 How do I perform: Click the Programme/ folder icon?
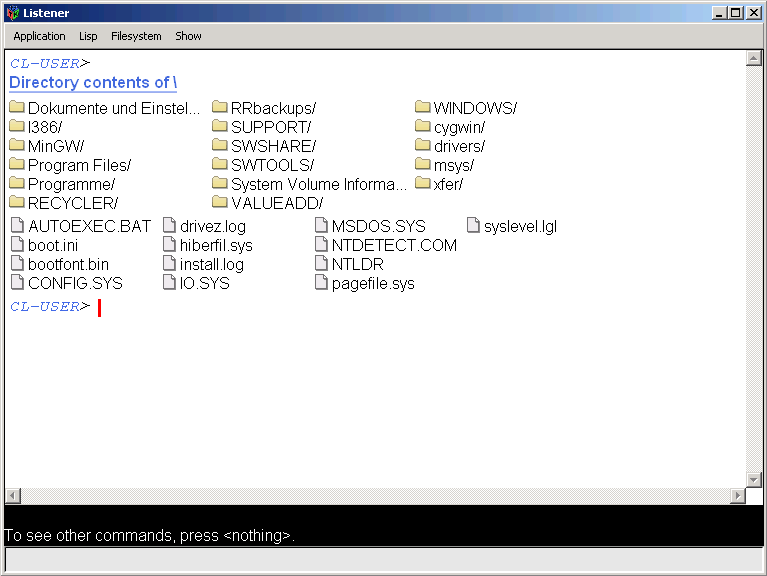coord(17,183)
